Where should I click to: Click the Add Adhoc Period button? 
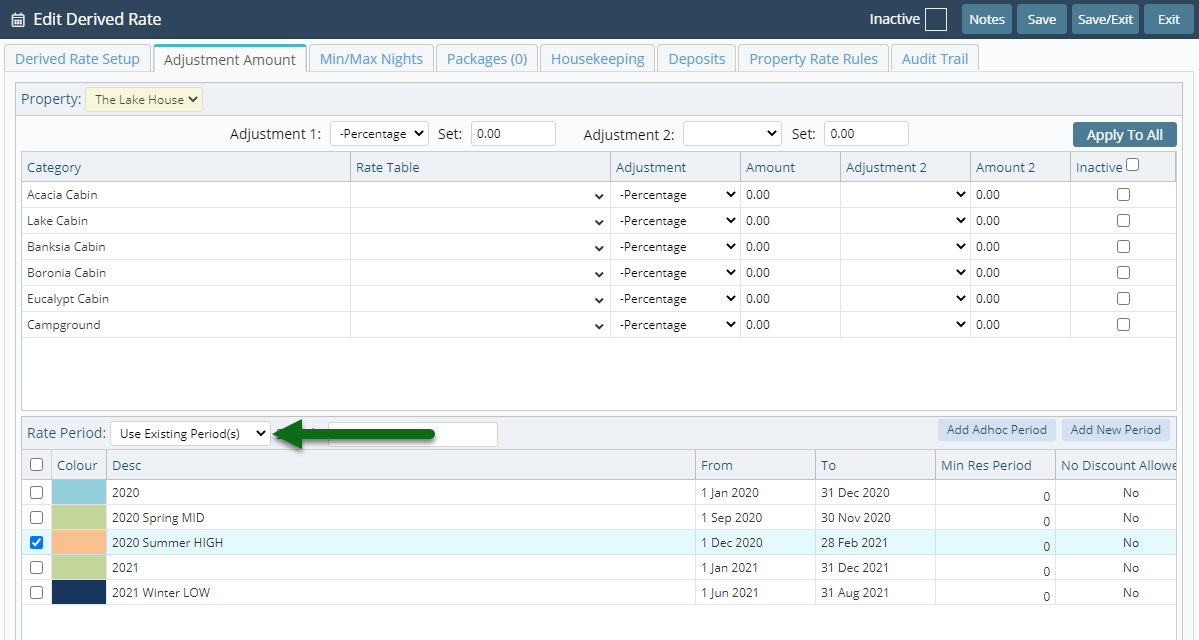pos(996,430)
